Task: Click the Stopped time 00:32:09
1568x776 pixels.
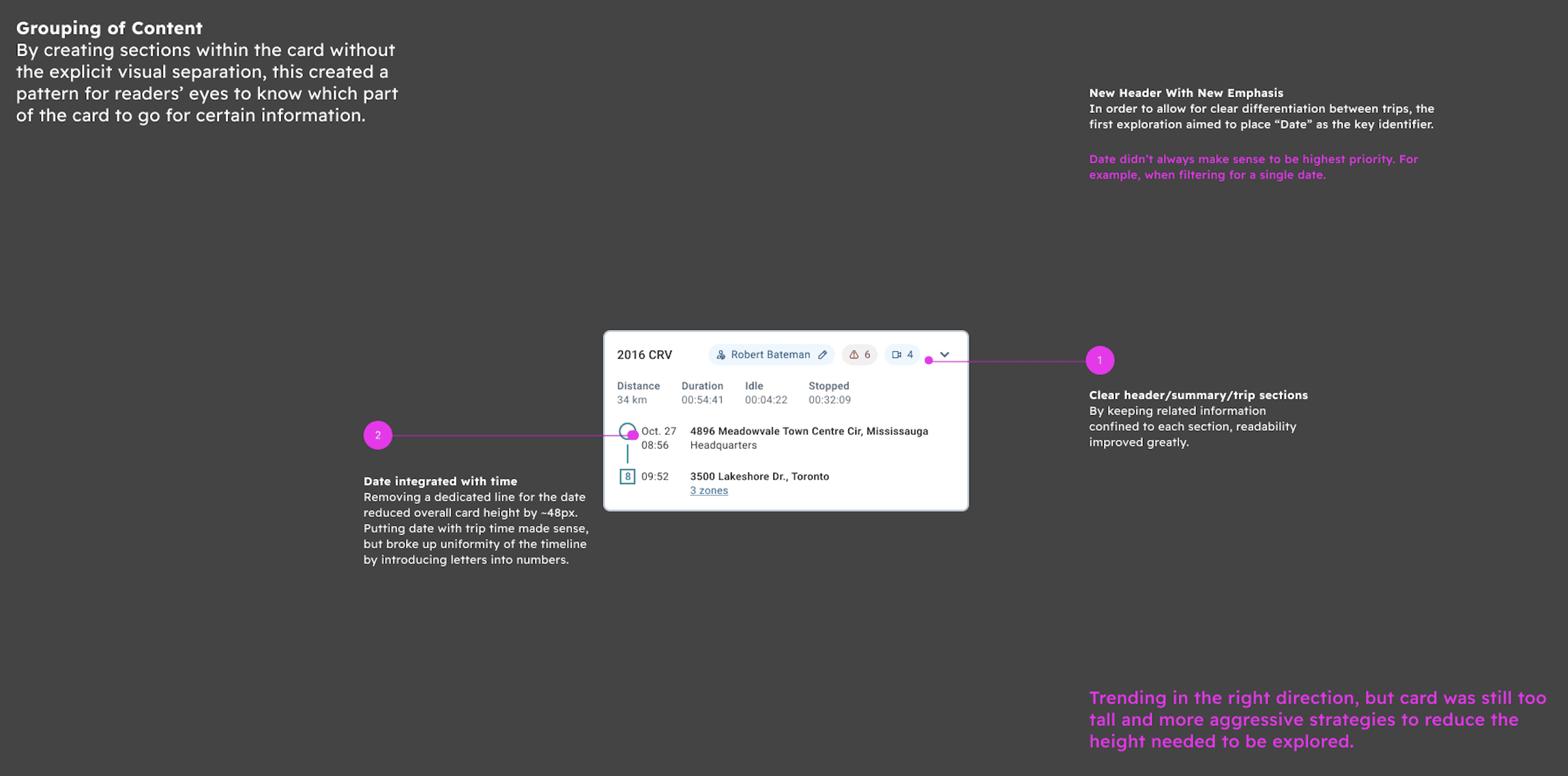Action: pyautogui.click(x=829, y=400)
